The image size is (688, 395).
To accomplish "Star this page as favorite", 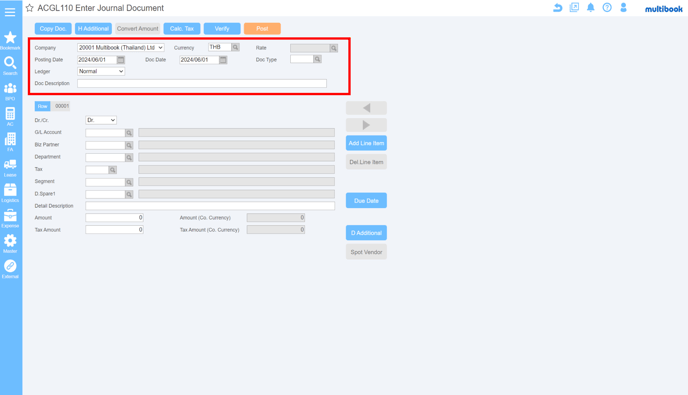I will tap(29, 8).
